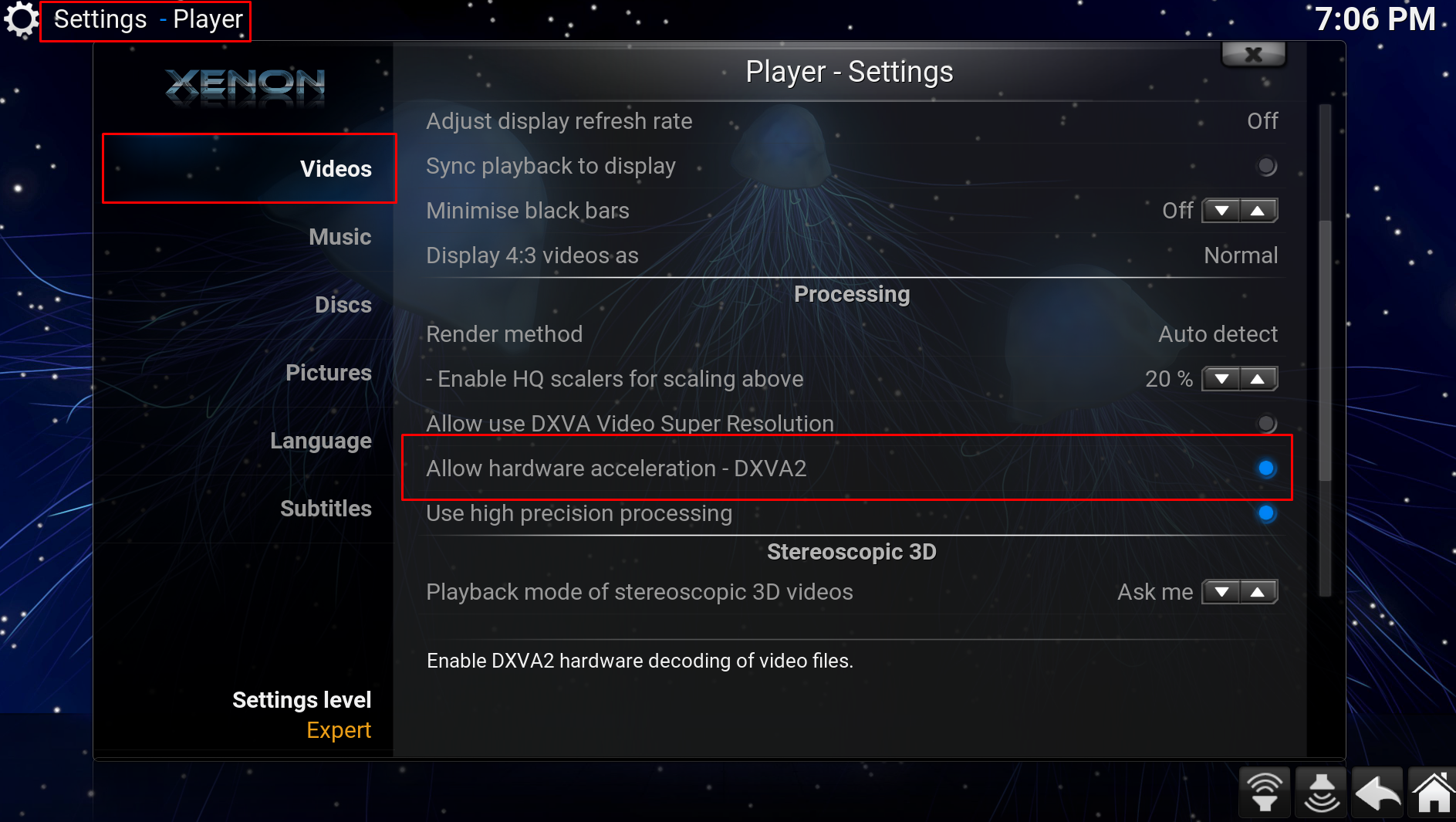Click the downward-waves speaker icon

1321,793
